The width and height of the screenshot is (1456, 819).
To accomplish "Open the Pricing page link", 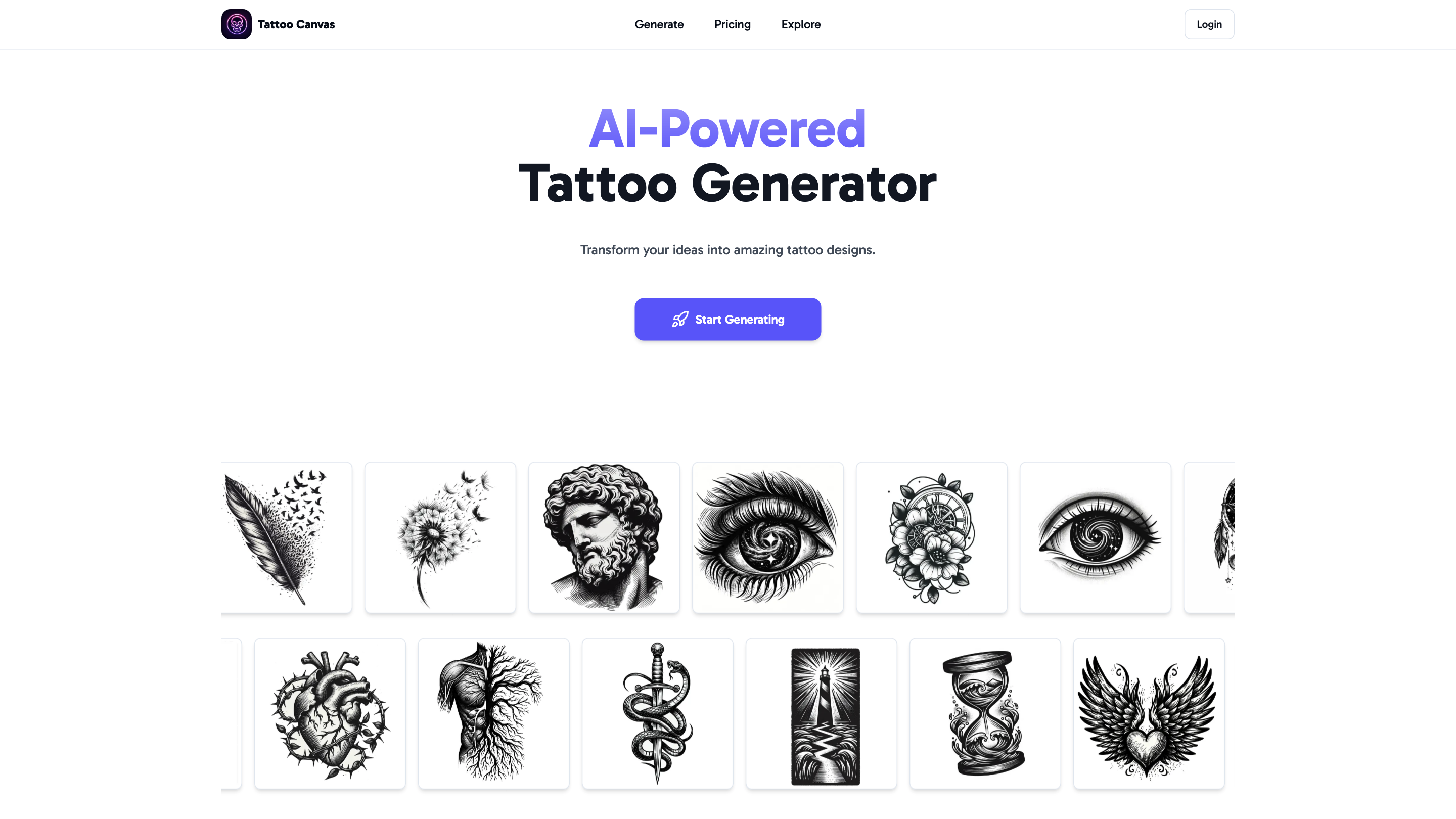I will pos(732,24).
